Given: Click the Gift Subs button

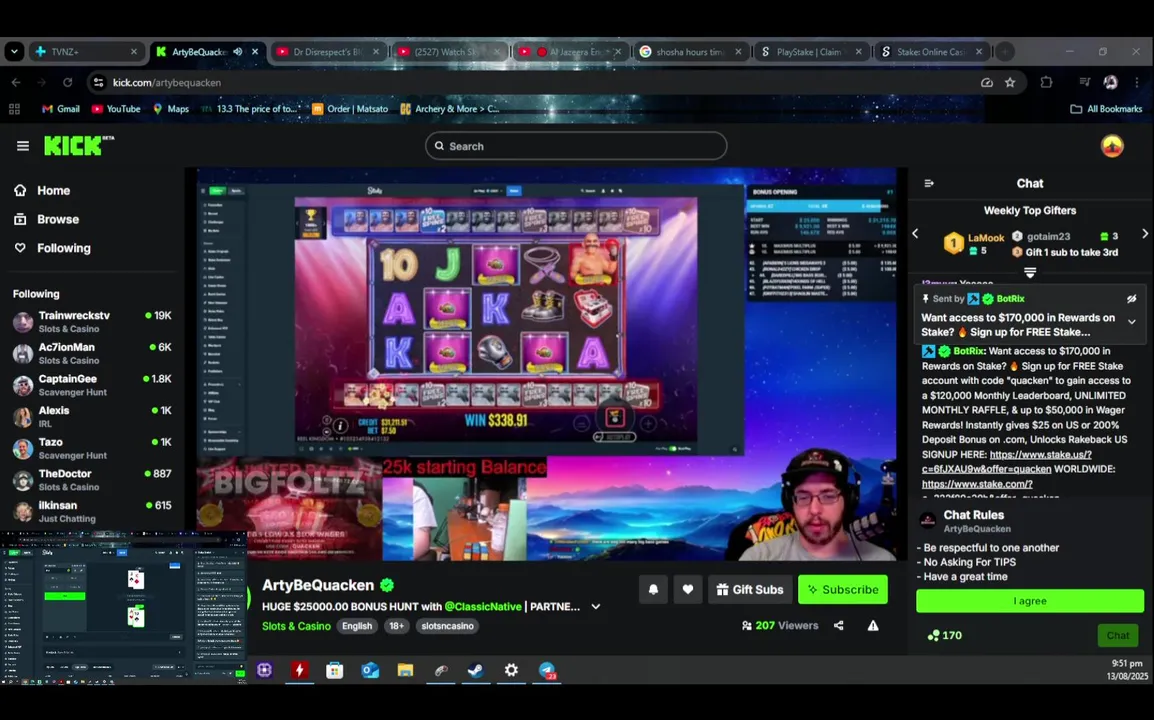Looking at the screenshot, I should pos(750,589).
